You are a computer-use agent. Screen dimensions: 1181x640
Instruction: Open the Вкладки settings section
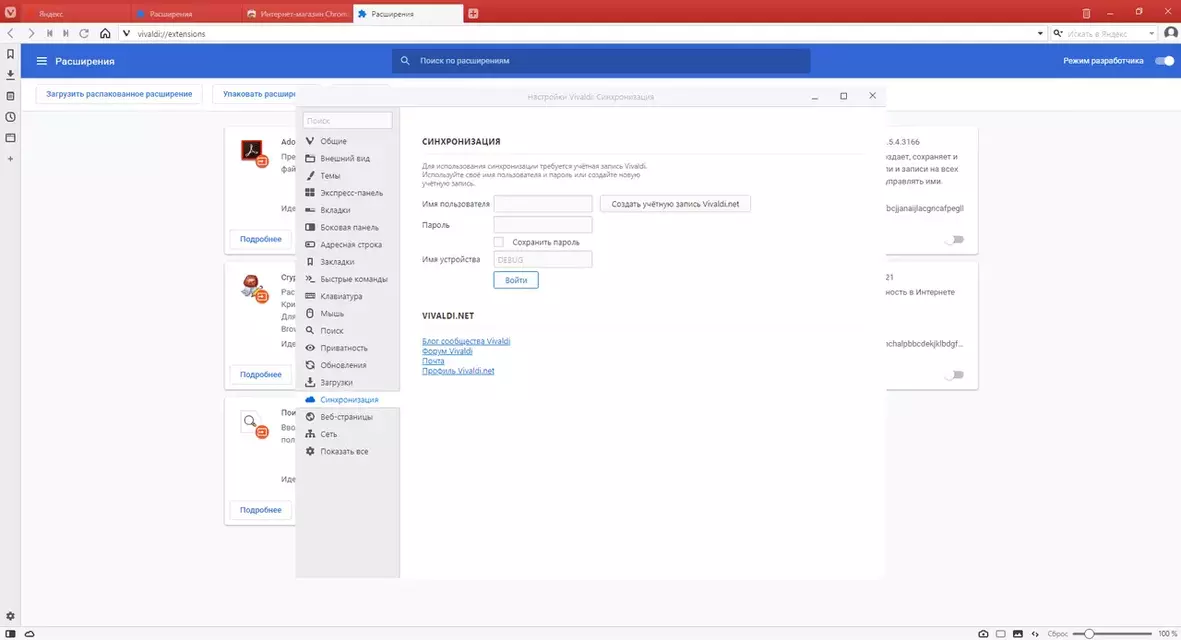click(348, 210)
